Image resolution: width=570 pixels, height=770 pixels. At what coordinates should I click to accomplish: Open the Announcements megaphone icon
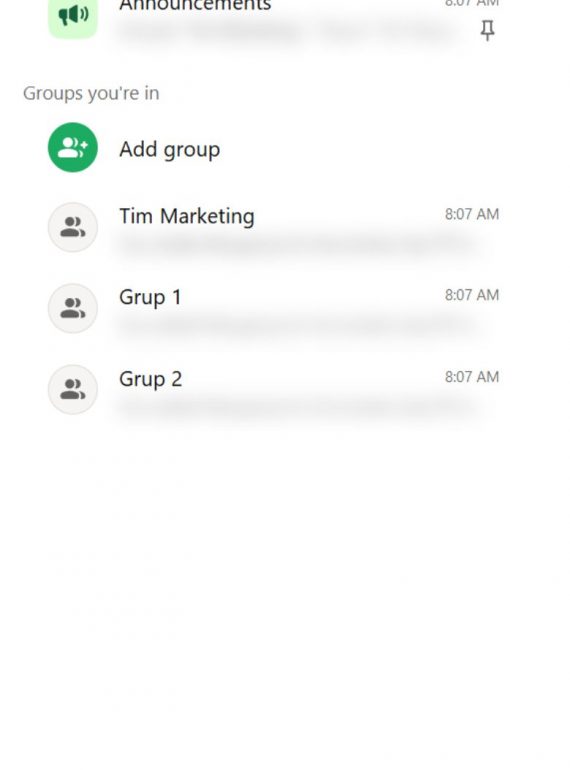73,17
